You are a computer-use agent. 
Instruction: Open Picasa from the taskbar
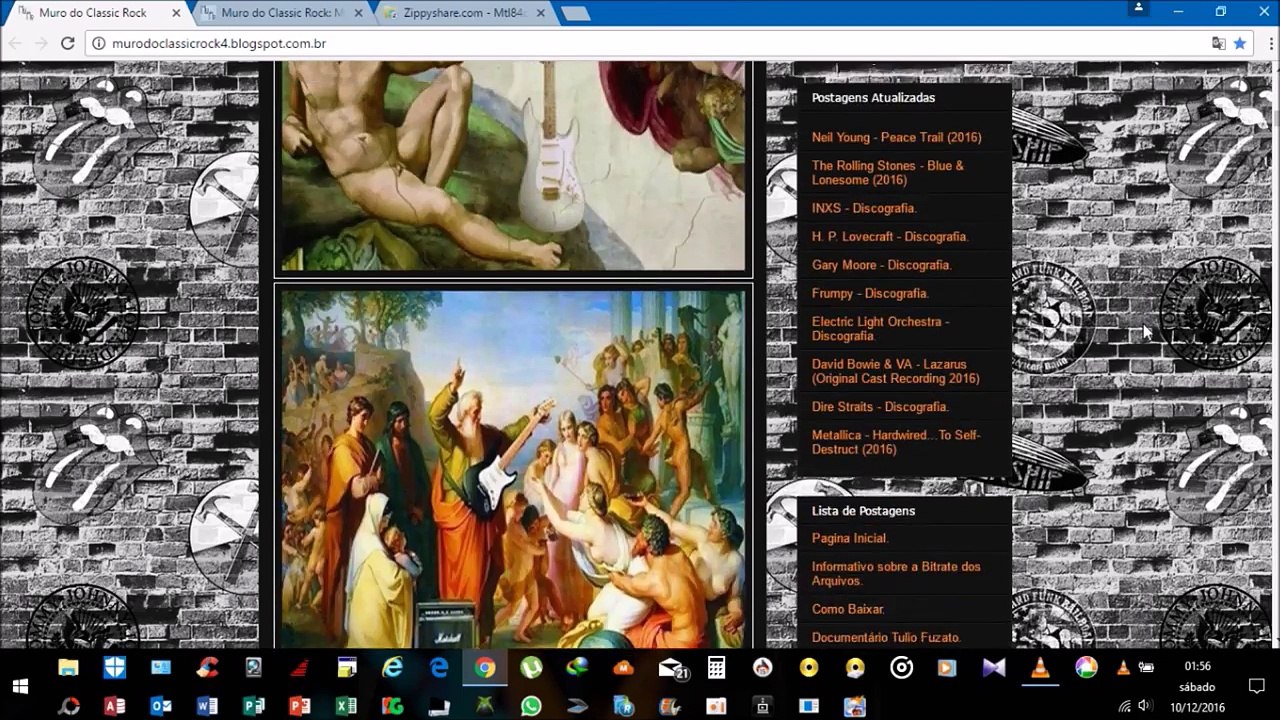tap(1086, 667)
